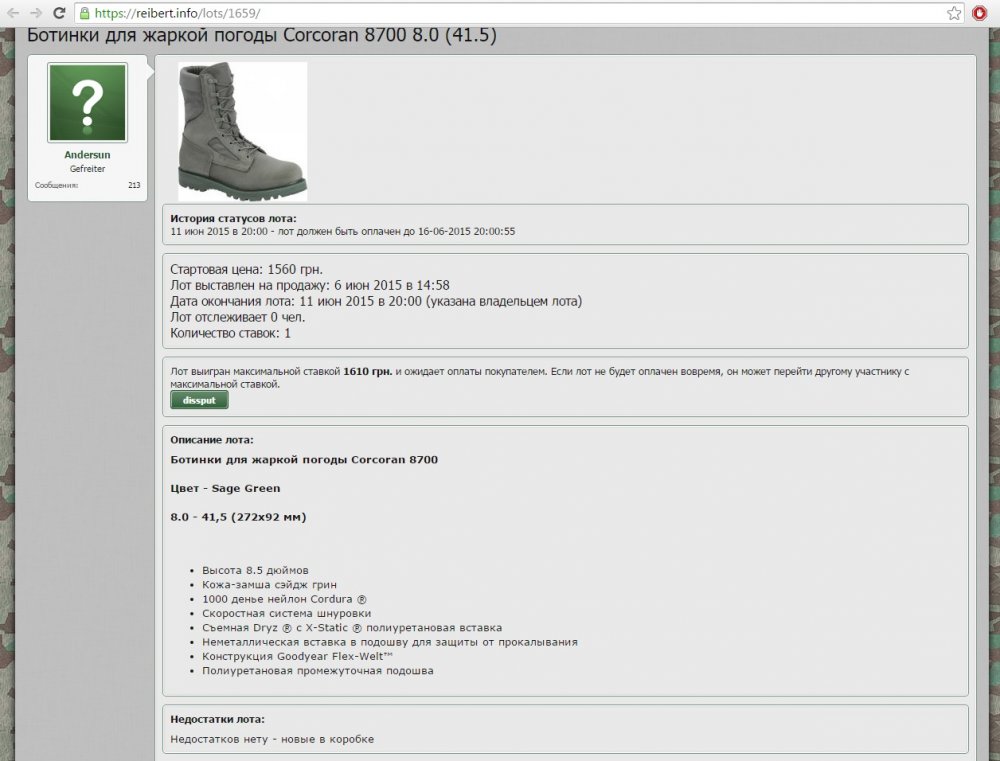Go forward with the browser forward arrow

(x=36, y=13)
